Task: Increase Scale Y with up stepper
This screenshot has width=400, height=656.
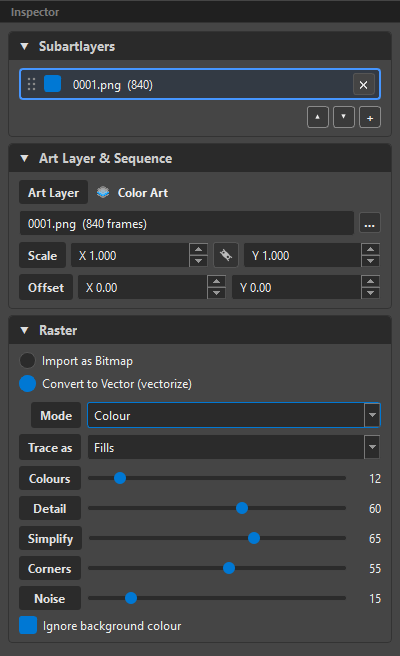Action: (x=370, y=249)
